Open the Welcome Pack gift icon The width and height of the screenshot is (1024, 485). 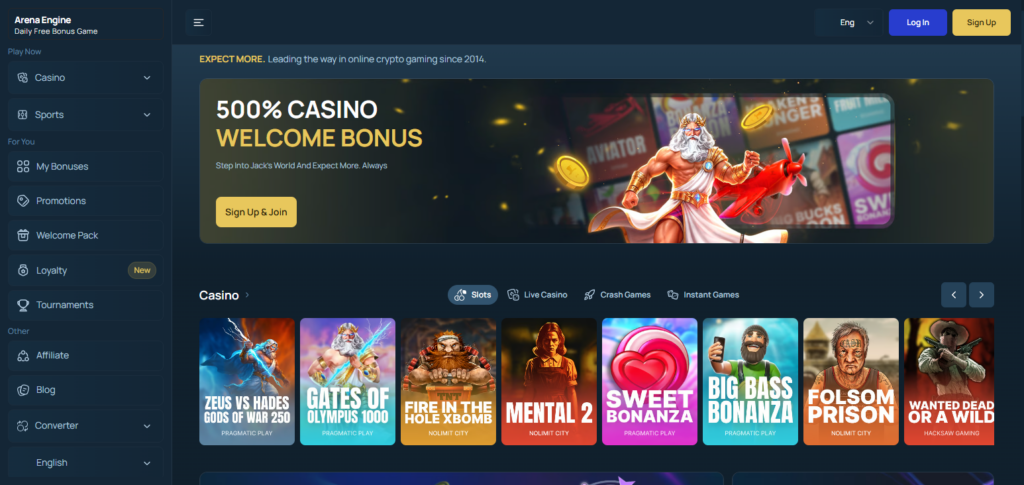coord(23,236)
